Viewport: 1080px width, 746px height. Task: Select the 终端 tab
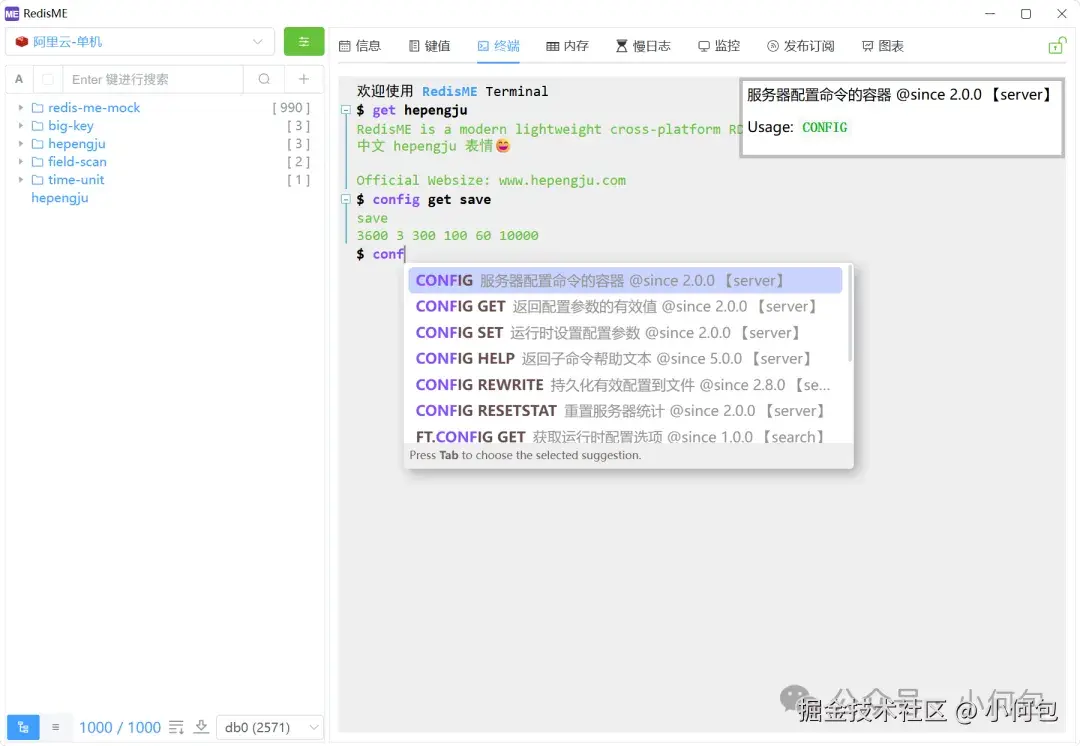(x=499, y=46)
